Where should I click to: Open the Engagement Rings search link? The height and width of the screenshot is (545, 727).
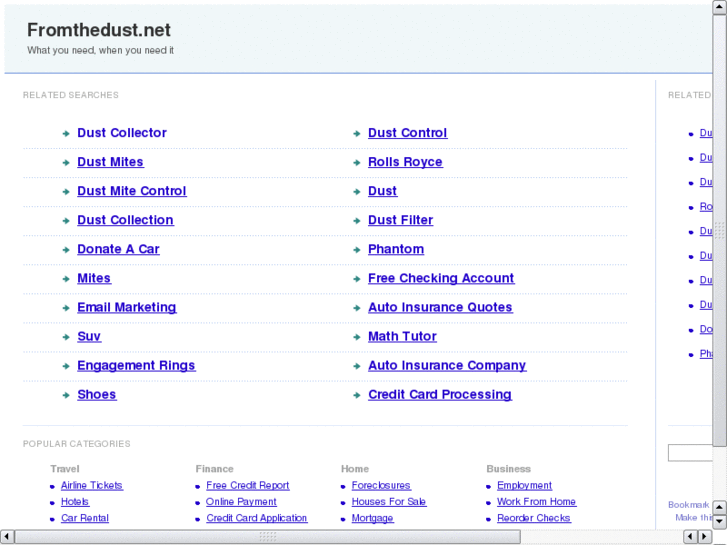coord(136,366)
